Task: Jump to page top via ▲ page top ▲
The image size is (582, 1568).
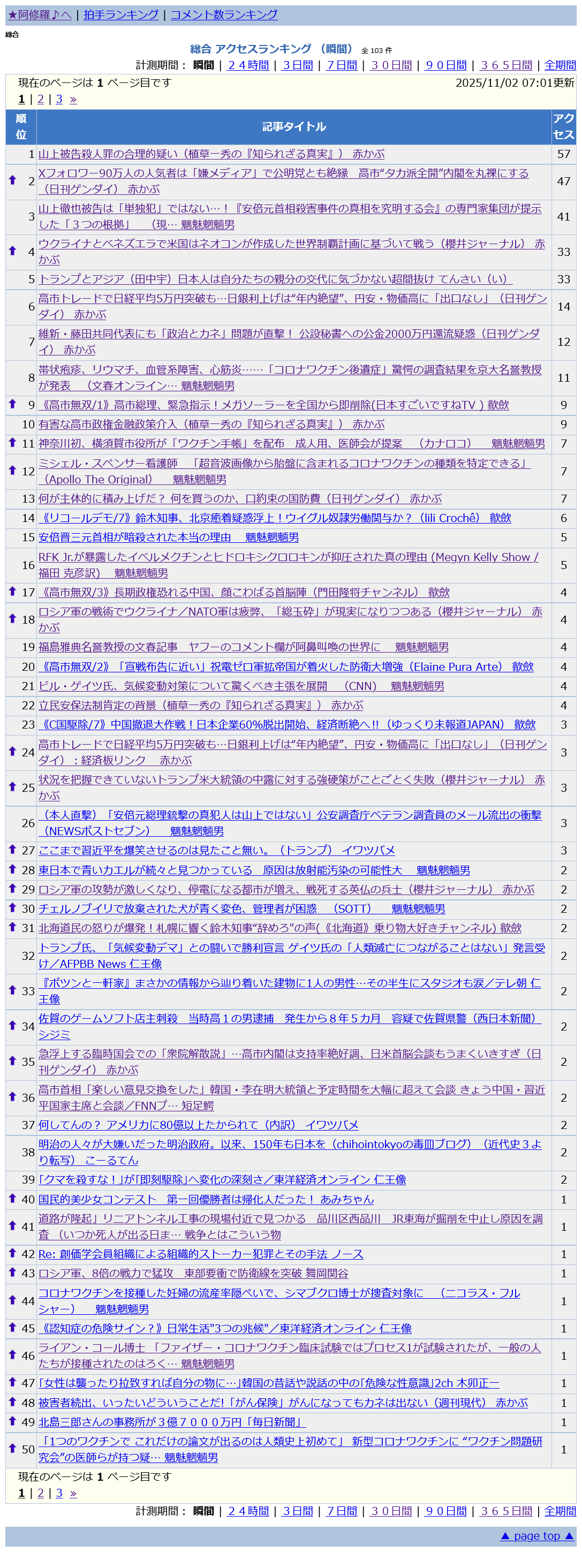Action: point(537,1535)
